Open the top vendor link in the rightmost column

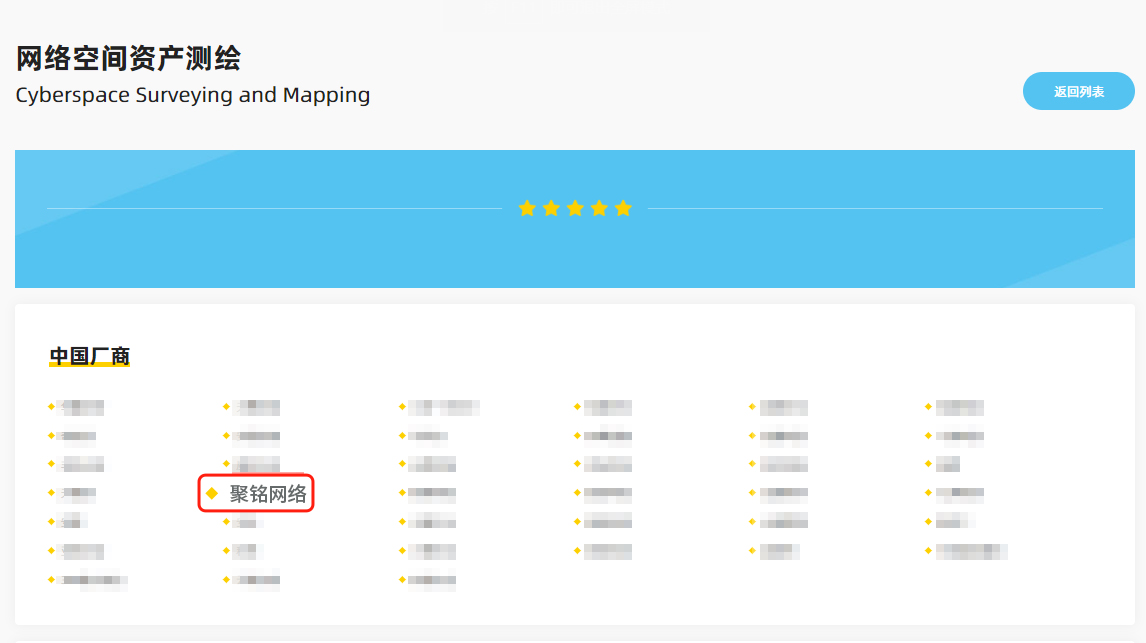[x=959, y=407]
